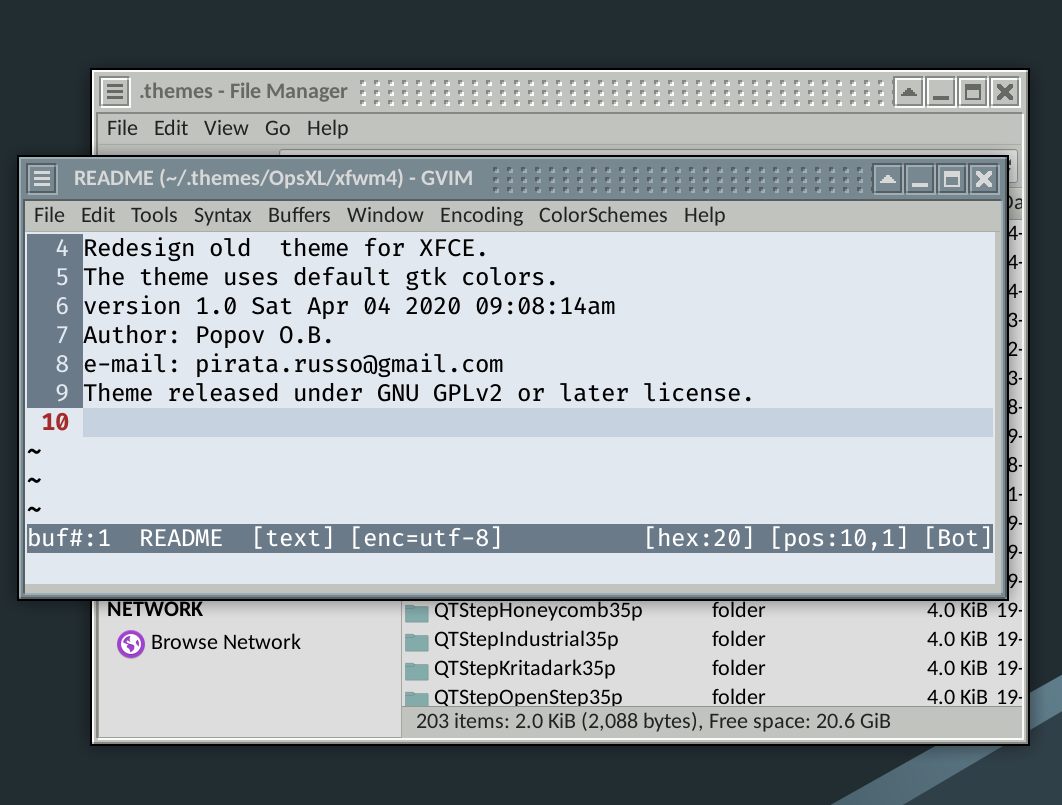Click the [enc=utf-8] status bar entry

click(x=426, y=538)
